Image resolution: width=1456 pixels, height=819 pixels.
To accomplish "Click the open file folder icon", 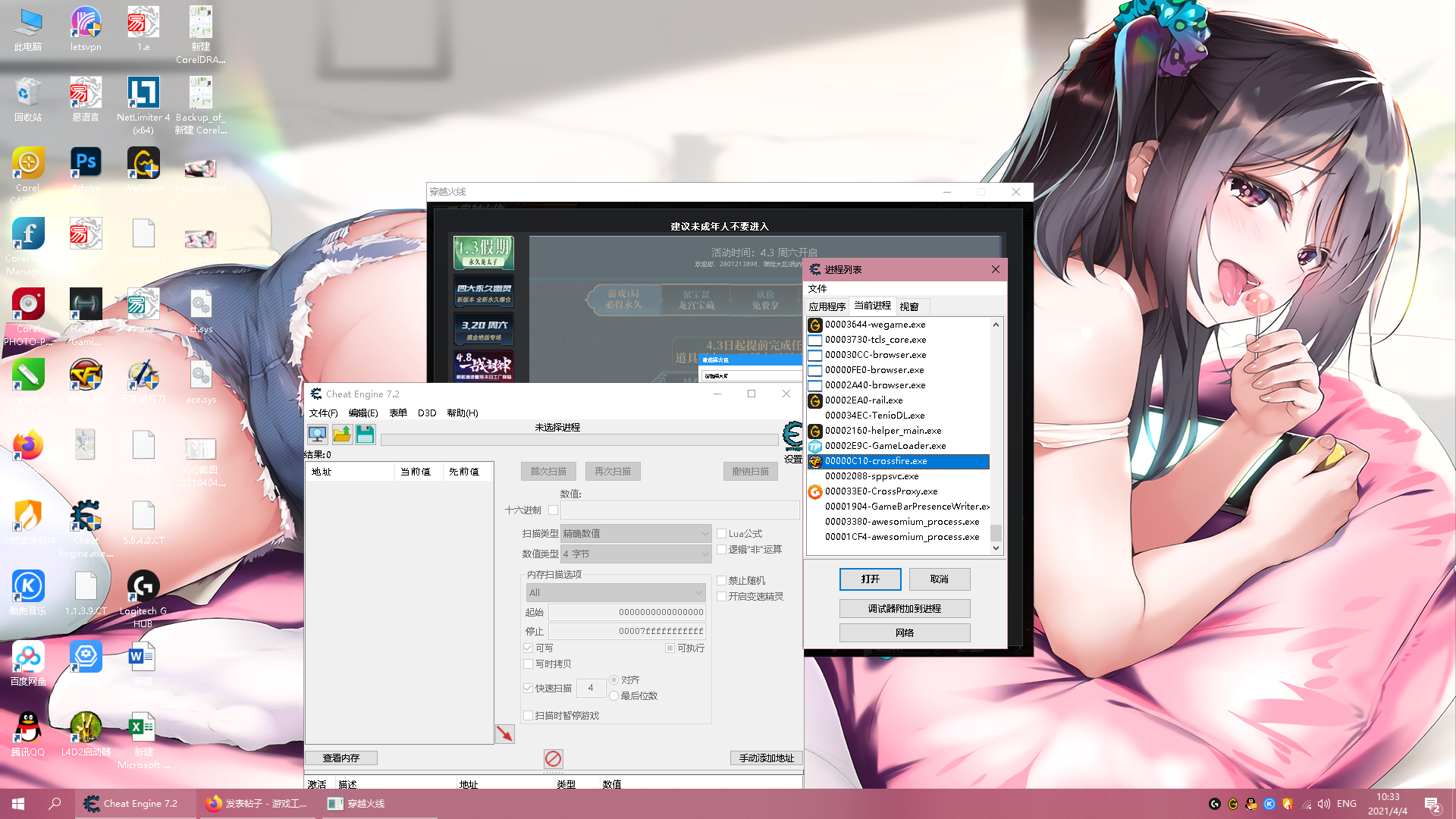I will [341, 435].
